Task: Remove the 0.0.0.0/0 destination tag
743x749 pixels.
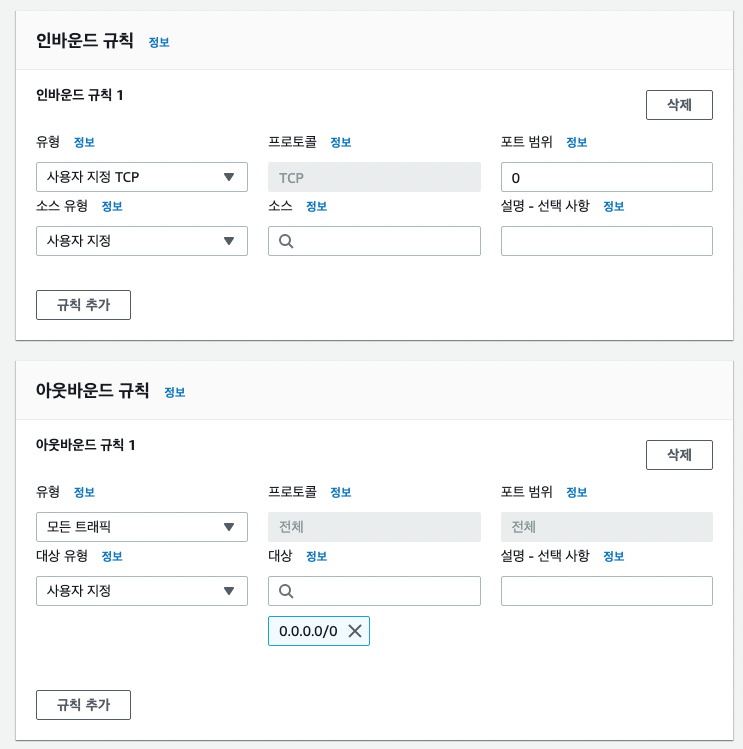Action: pyautogui.click(x=355, y=631)
